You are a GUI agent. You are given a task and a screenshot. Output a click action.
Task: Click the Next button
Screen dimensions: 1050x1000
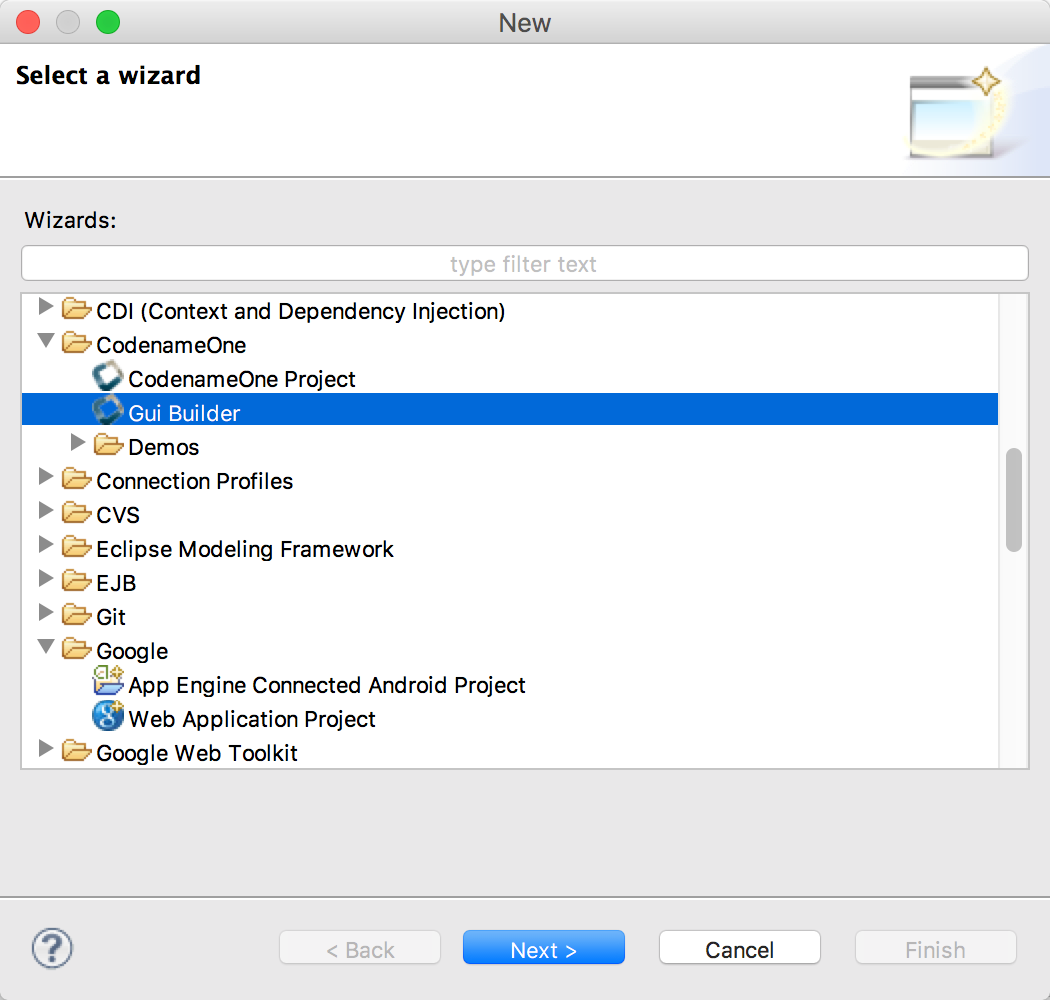pos(543,948)
